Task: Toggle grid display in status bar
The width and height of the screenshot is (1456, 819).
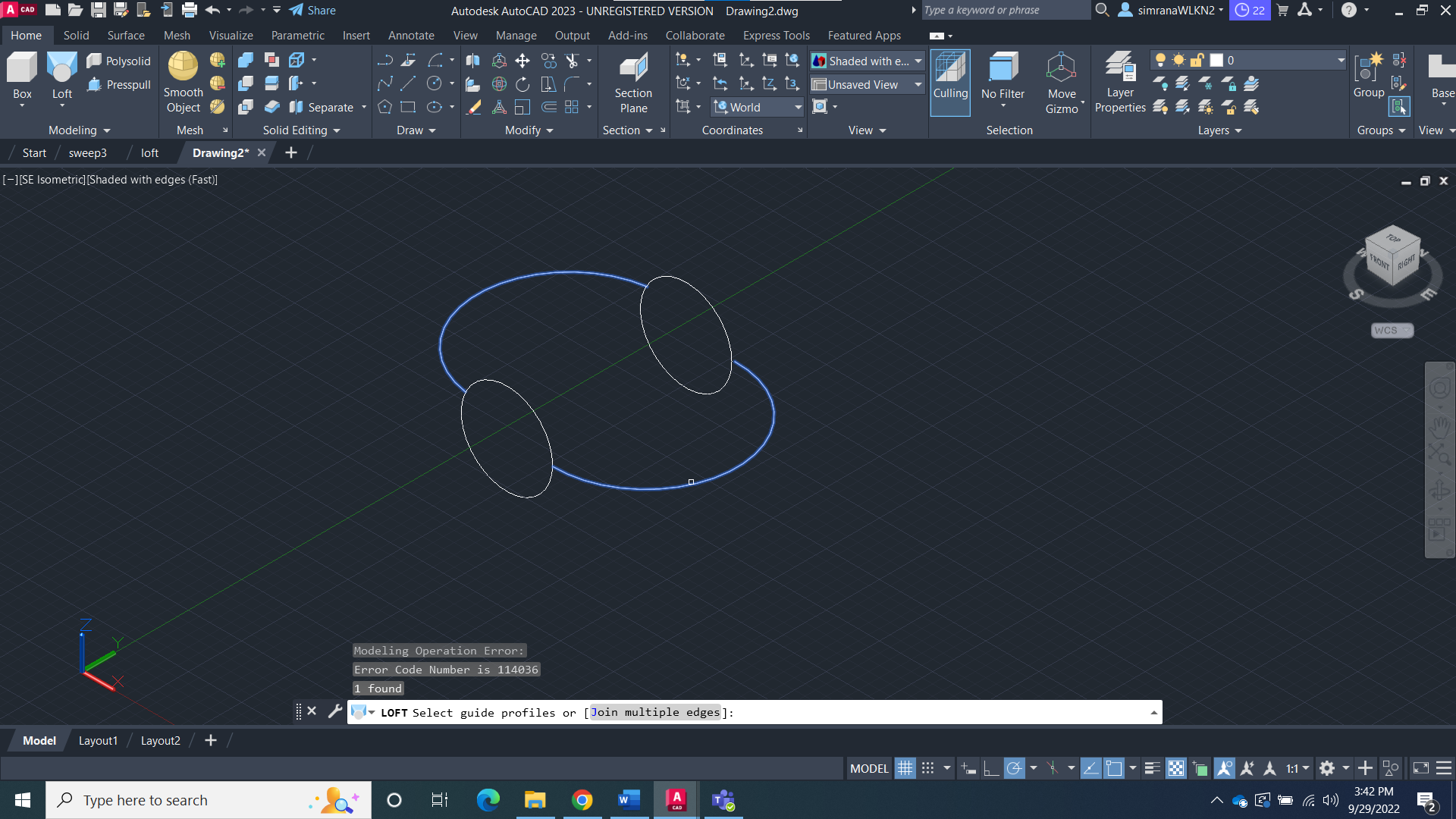Action: [905, 767]
